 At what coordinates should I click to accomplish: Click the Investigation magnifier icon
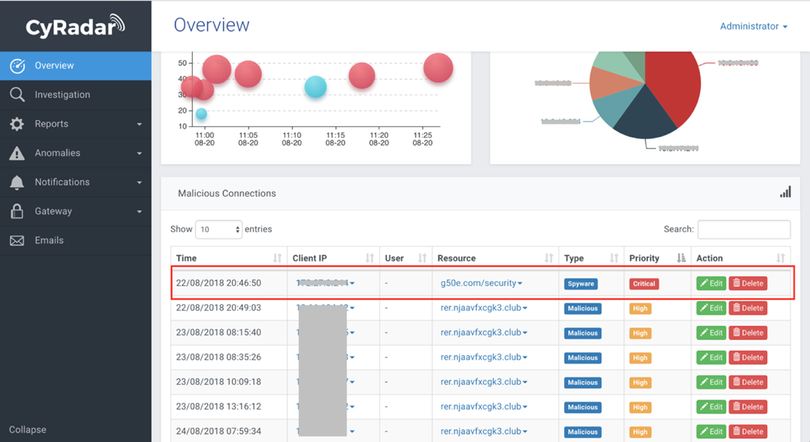coord(17,95)
